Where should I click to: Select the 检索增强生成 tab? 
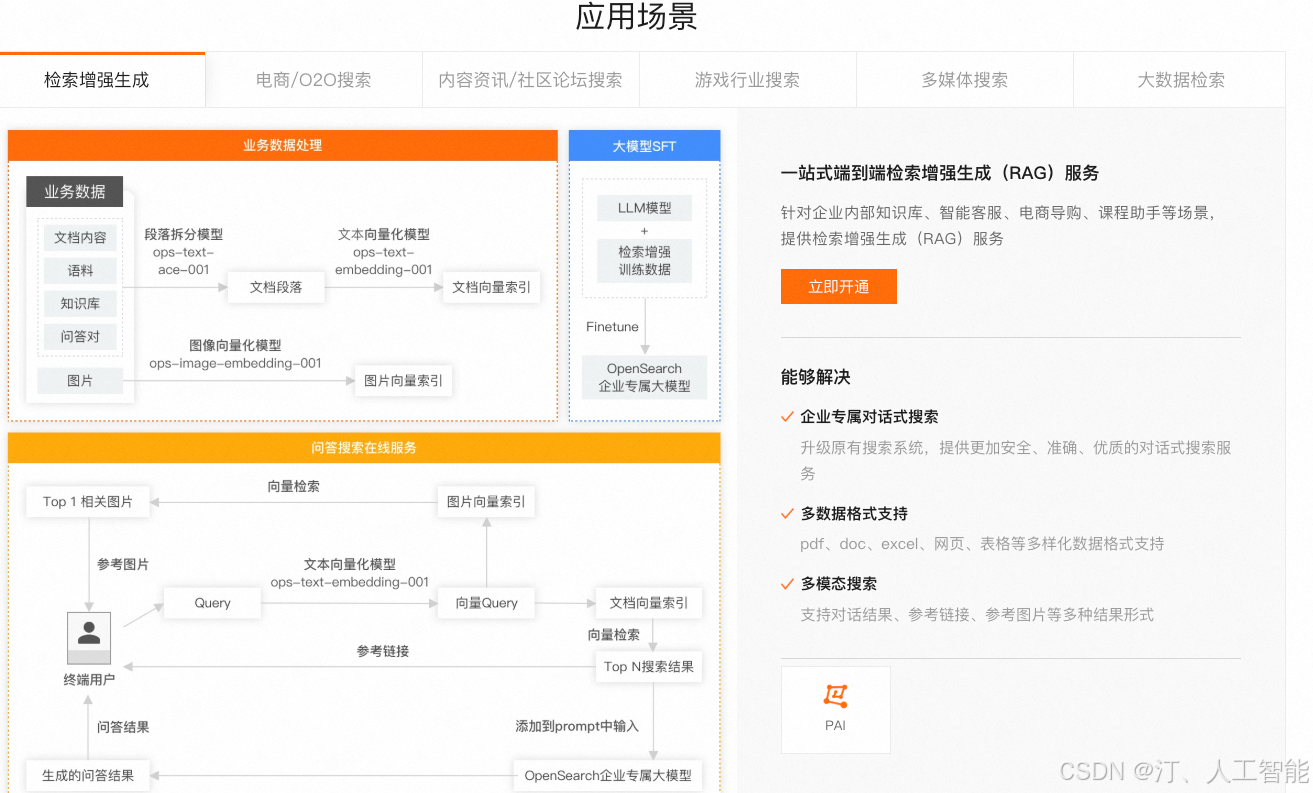[102, 80]
